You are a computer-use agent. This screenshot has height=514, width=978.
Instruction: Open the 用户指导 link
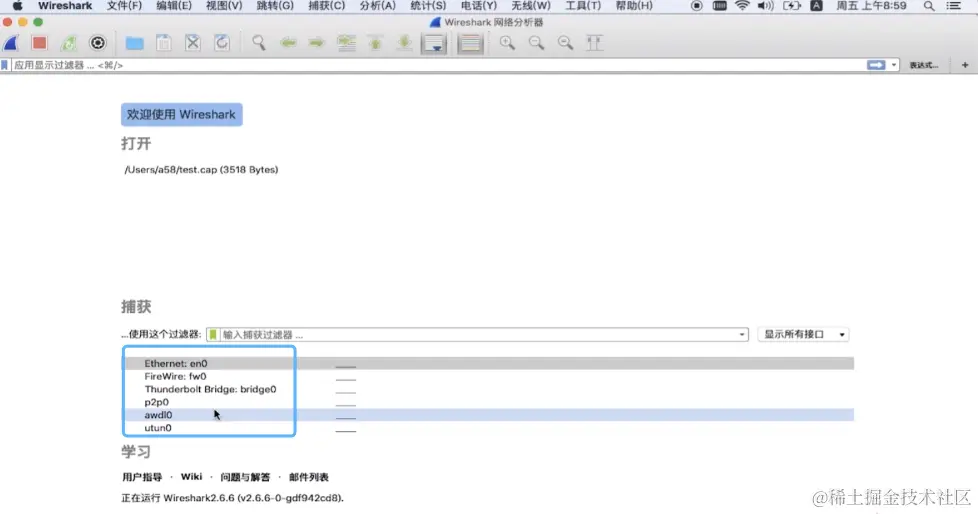tap(142, 477)
